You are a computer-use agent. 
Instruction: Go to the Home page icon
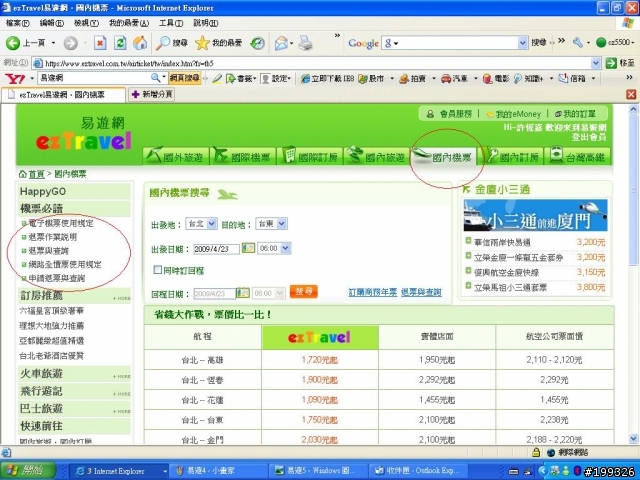point(140,43)
